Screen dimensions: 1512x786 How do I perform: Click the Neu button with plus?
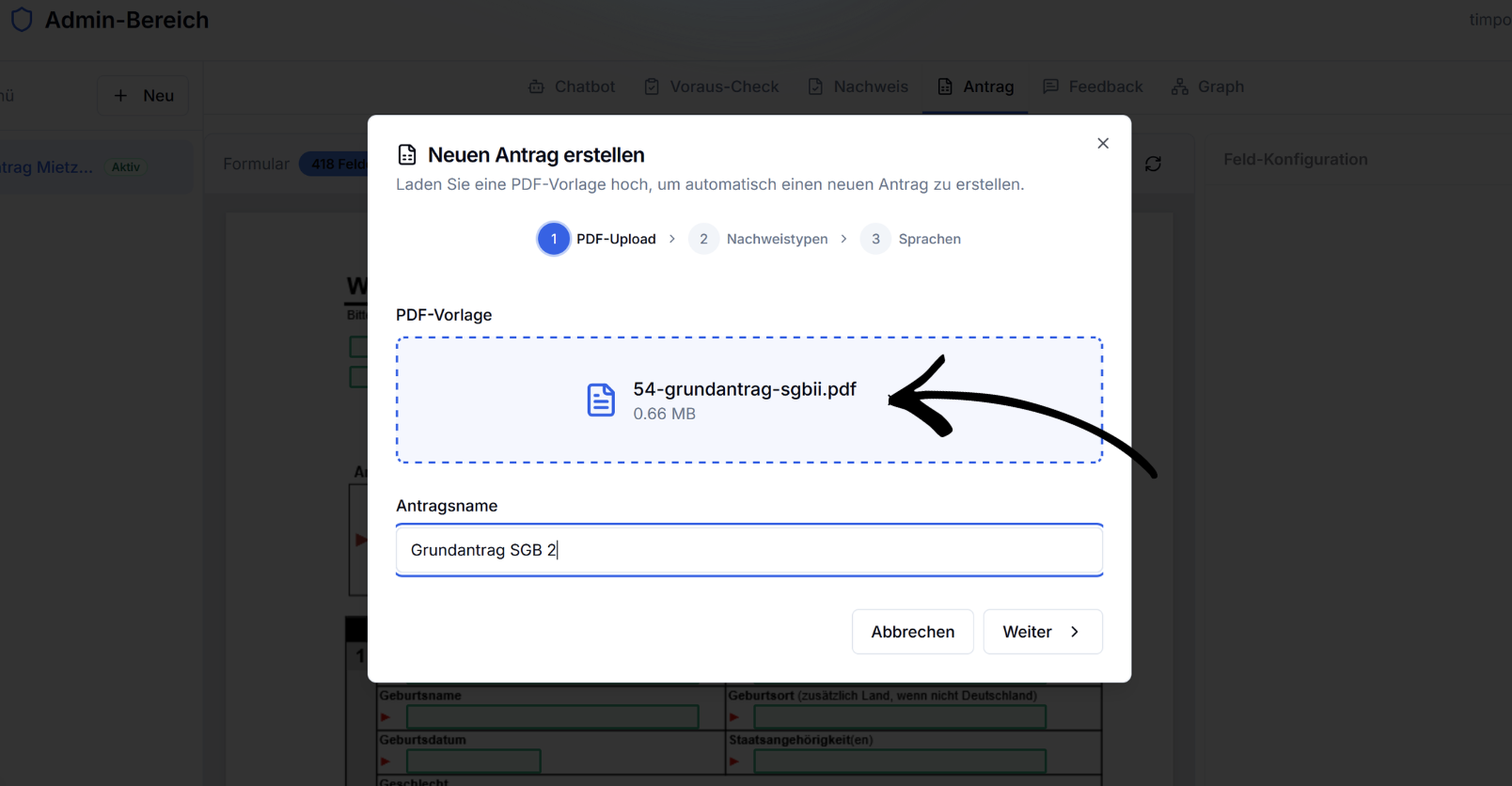[x=143, y=96]
